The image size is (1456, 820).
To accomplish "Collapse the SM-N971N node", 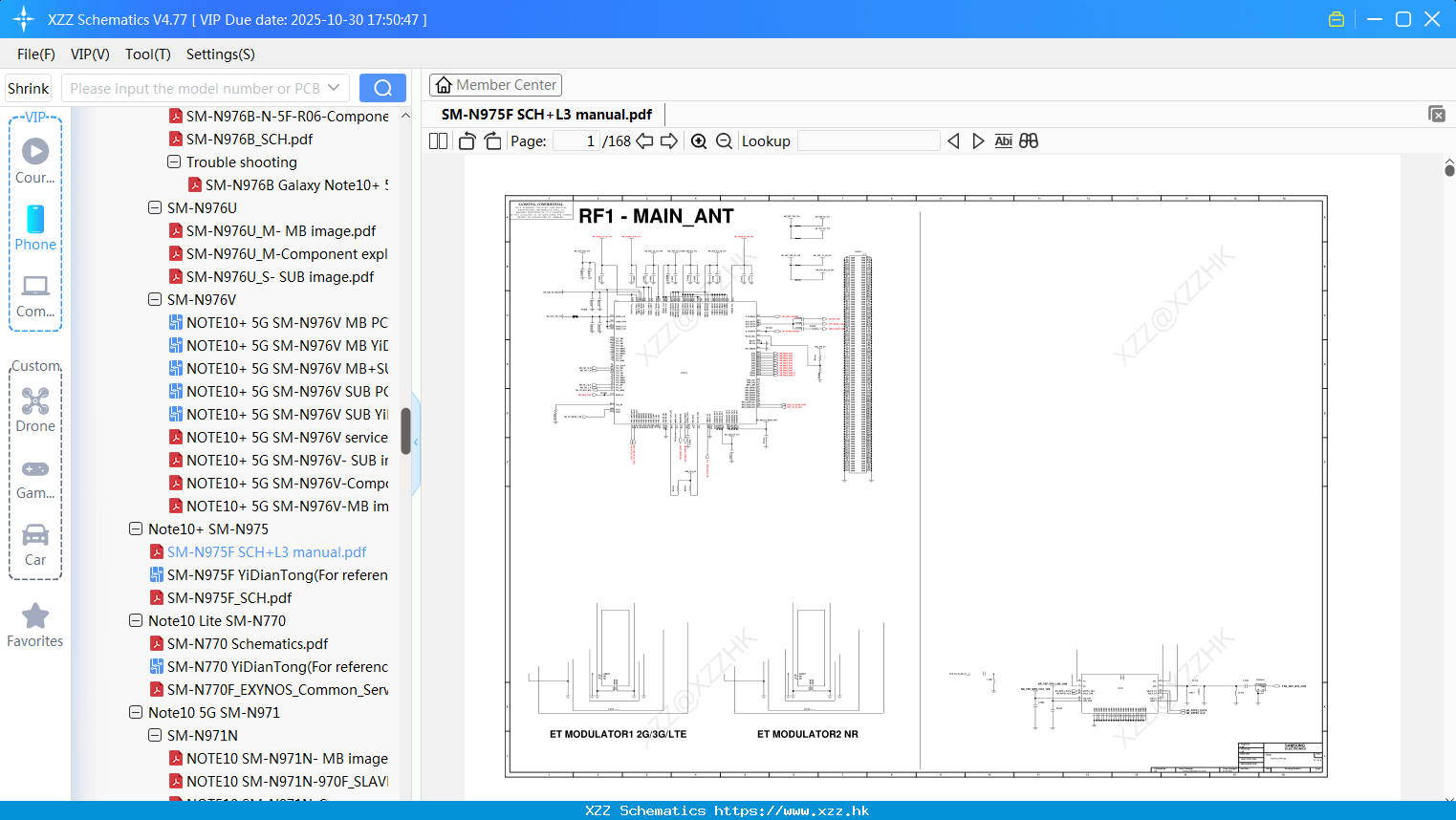I will (x=155, y=736).
